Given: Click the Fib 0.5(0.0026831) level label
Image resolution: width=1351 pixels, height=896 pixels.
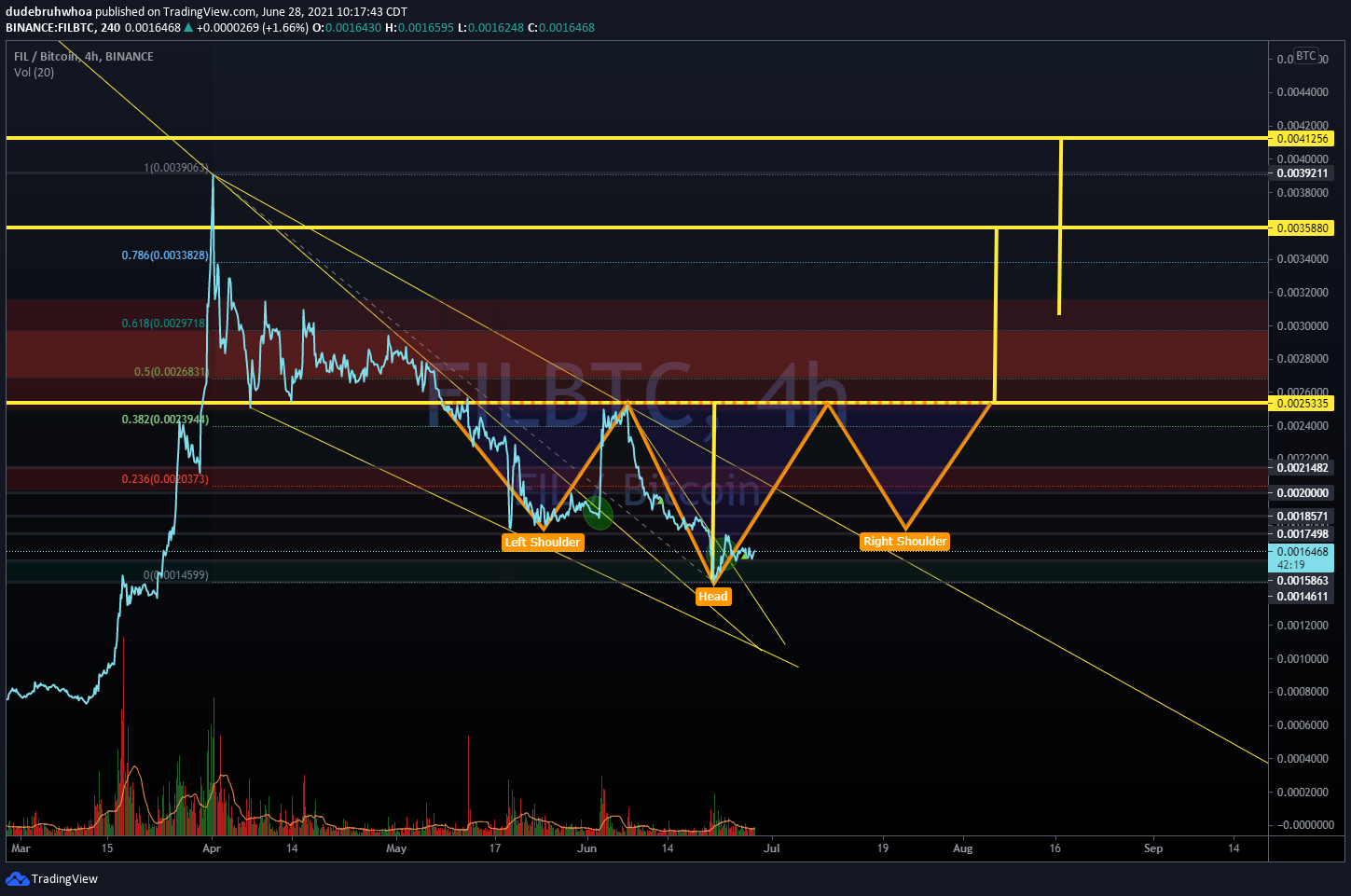Looking at the screenshot, I should point(172,371).
